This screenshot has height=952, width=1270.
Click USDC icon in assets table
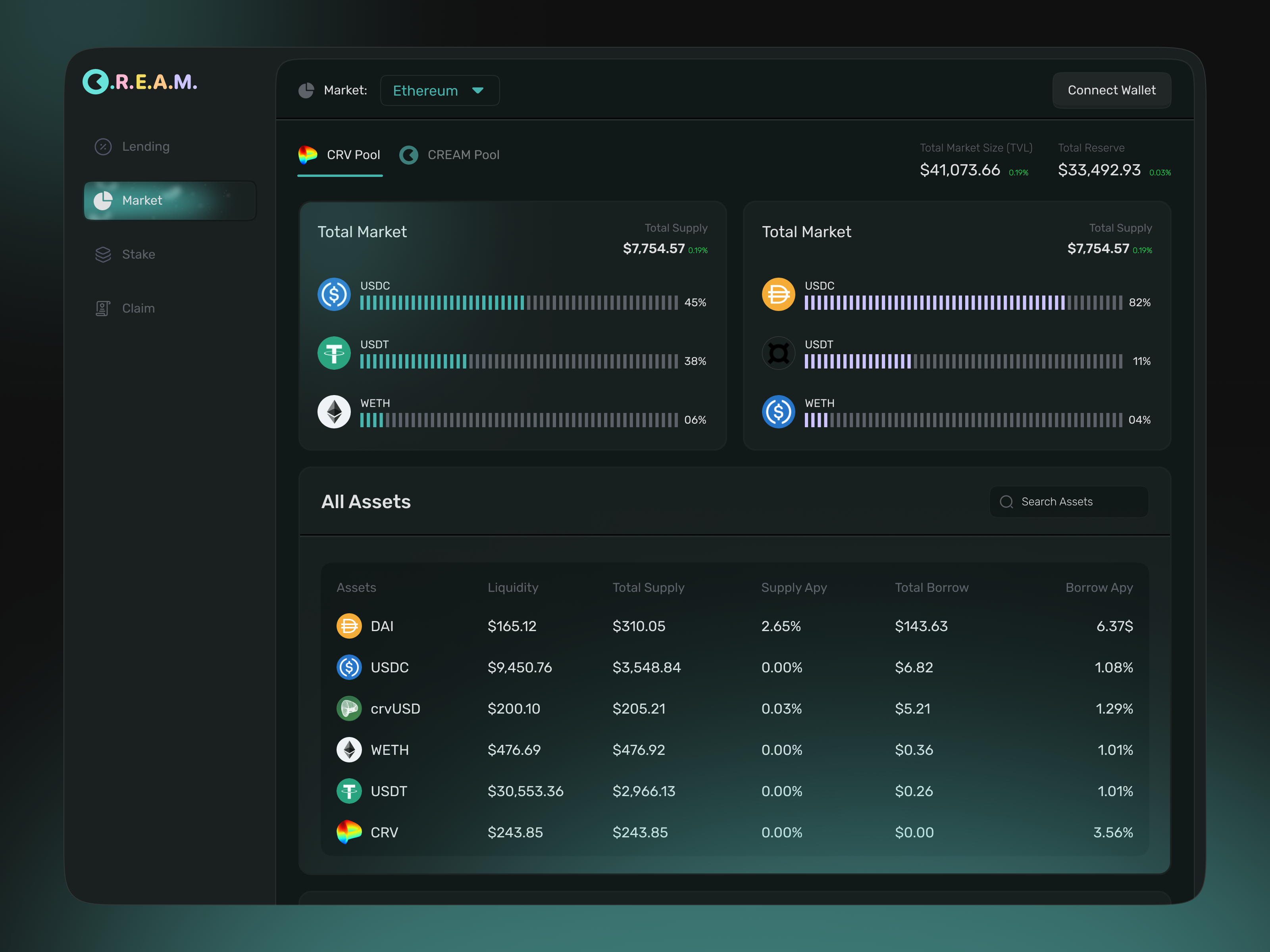pos(349,667)
